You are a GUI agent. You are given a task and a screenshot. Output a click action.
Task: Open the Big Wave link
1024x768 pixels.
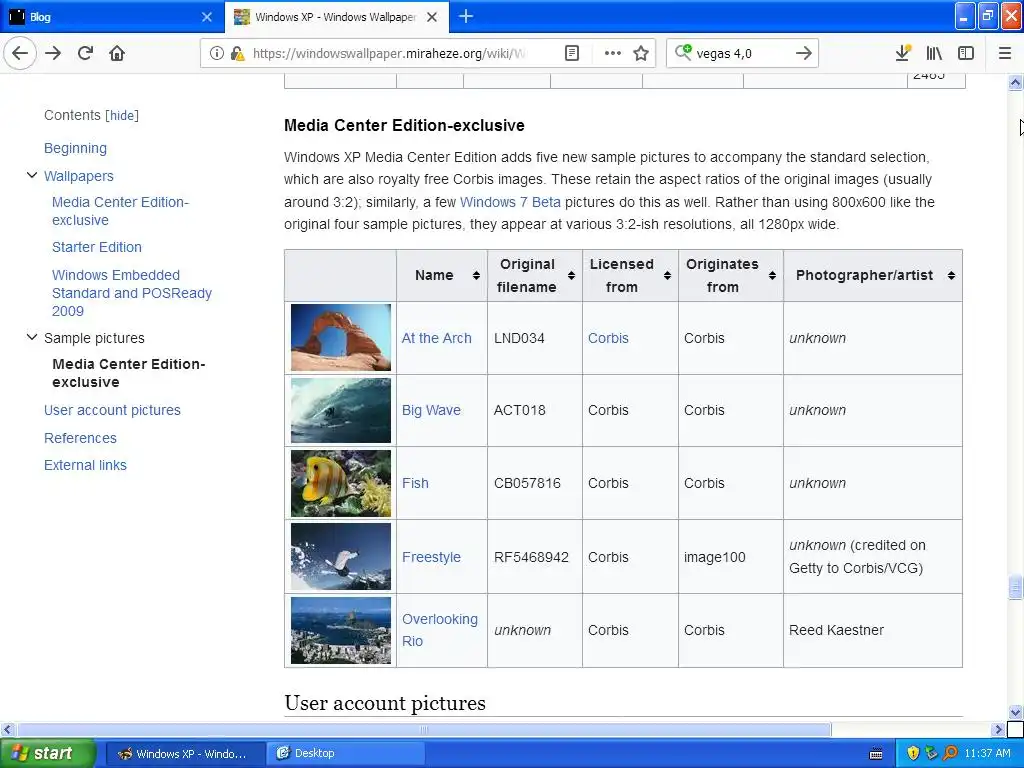(x=431, y=410)
